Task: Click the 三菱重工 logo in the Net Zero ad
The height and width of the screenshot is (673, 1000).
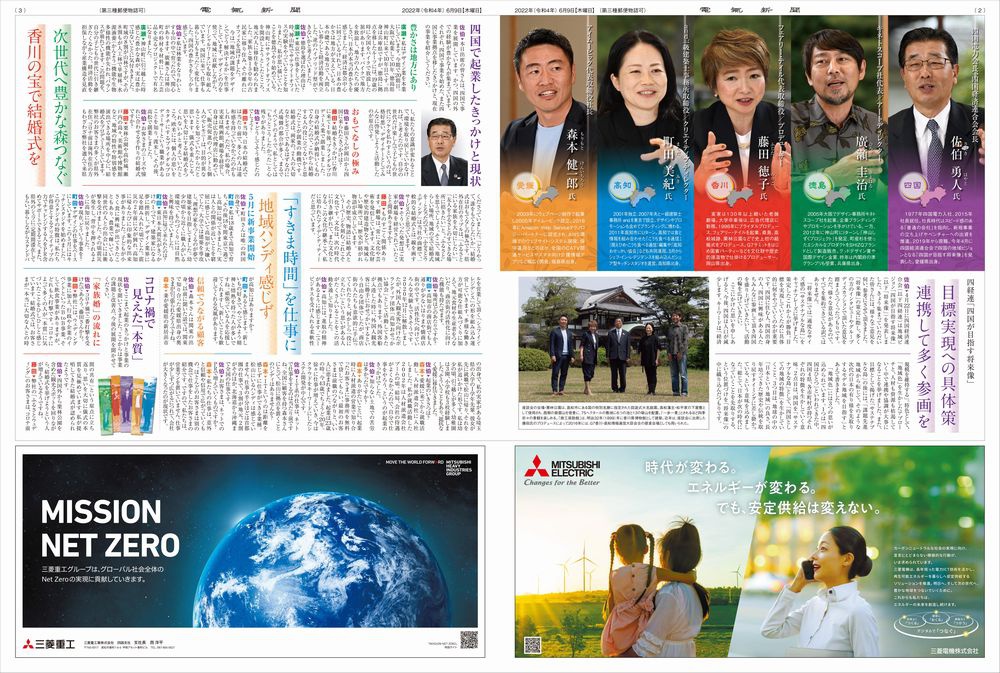Action: 48,644
